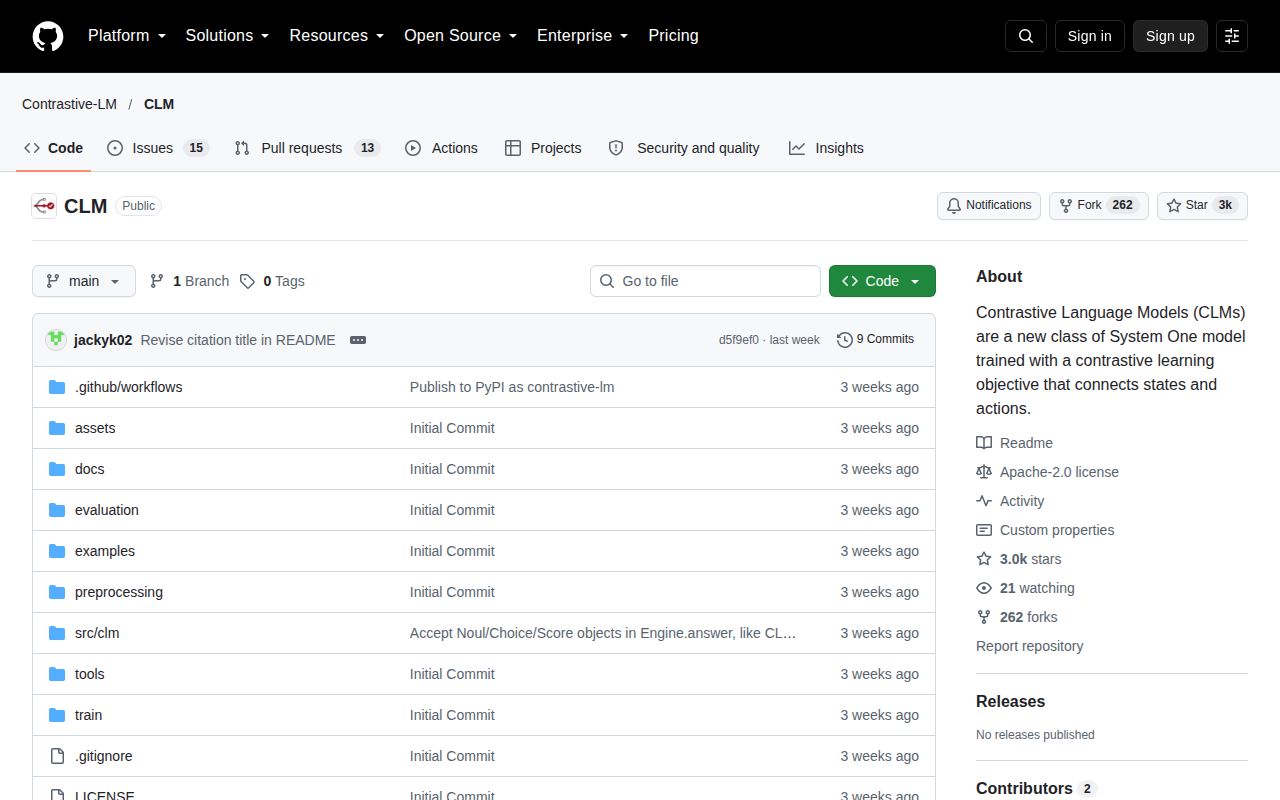This screenshot has width=1280, height=800.
Task: Open the green Code dropdown button
Action: [x=882, y=281]
